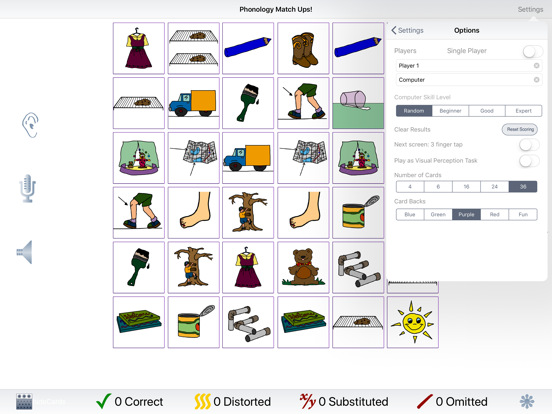Tap the Phonology Match Ups! title
The width and height of the screenshot is (552, 414).
276,10
